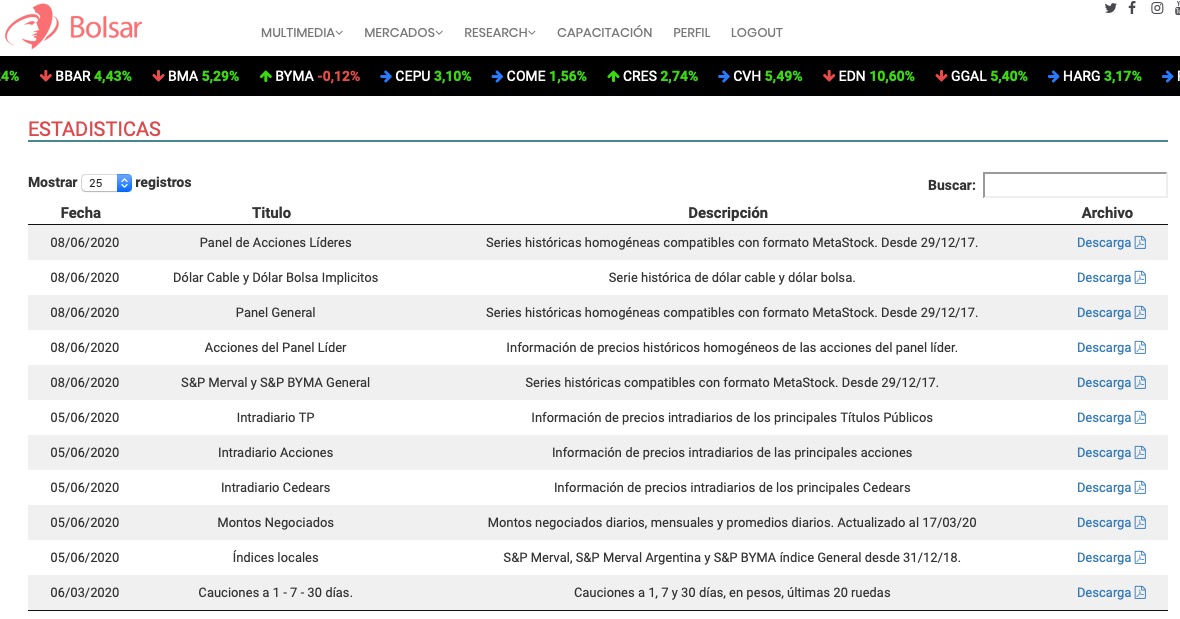
Task: Click file icon for Dólar Cable row
Action: point(1140,278)
